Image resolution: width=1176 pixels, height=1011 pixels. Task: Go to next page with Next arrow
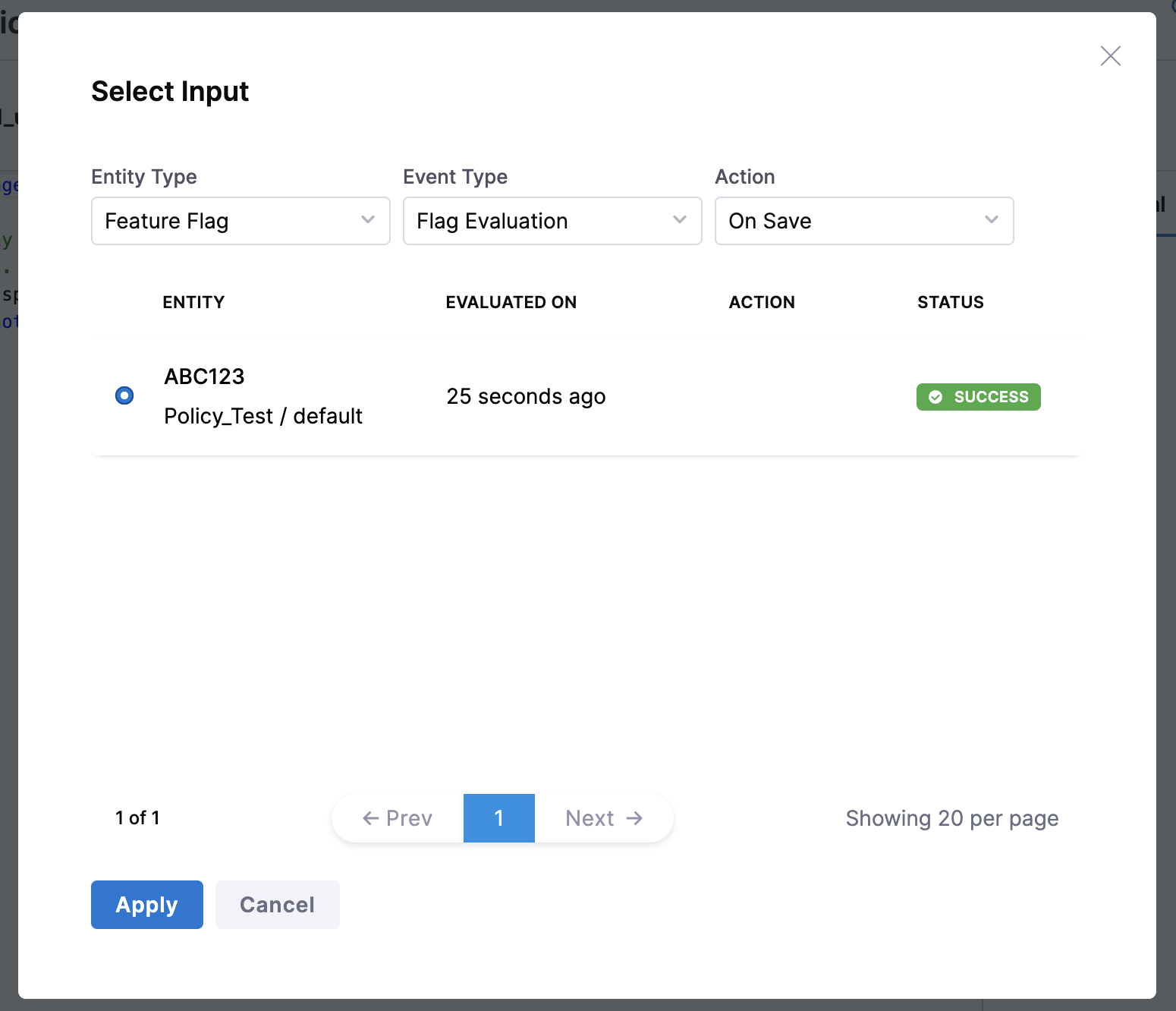[x=604, y=818]
